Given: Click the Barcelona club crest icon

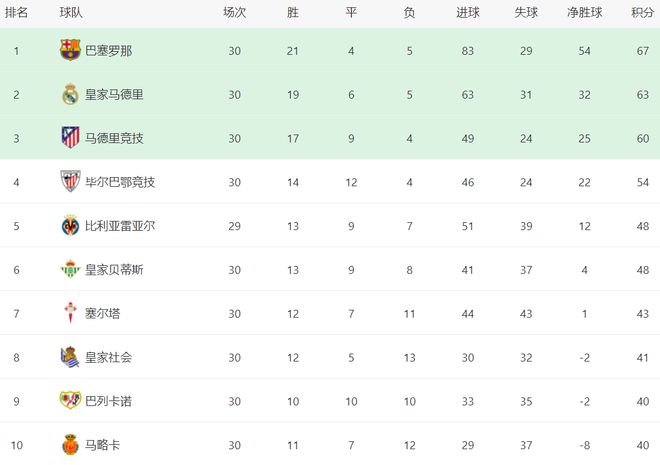Looking at the screenshot, I should pyautogui.click(x=70, y=50).
